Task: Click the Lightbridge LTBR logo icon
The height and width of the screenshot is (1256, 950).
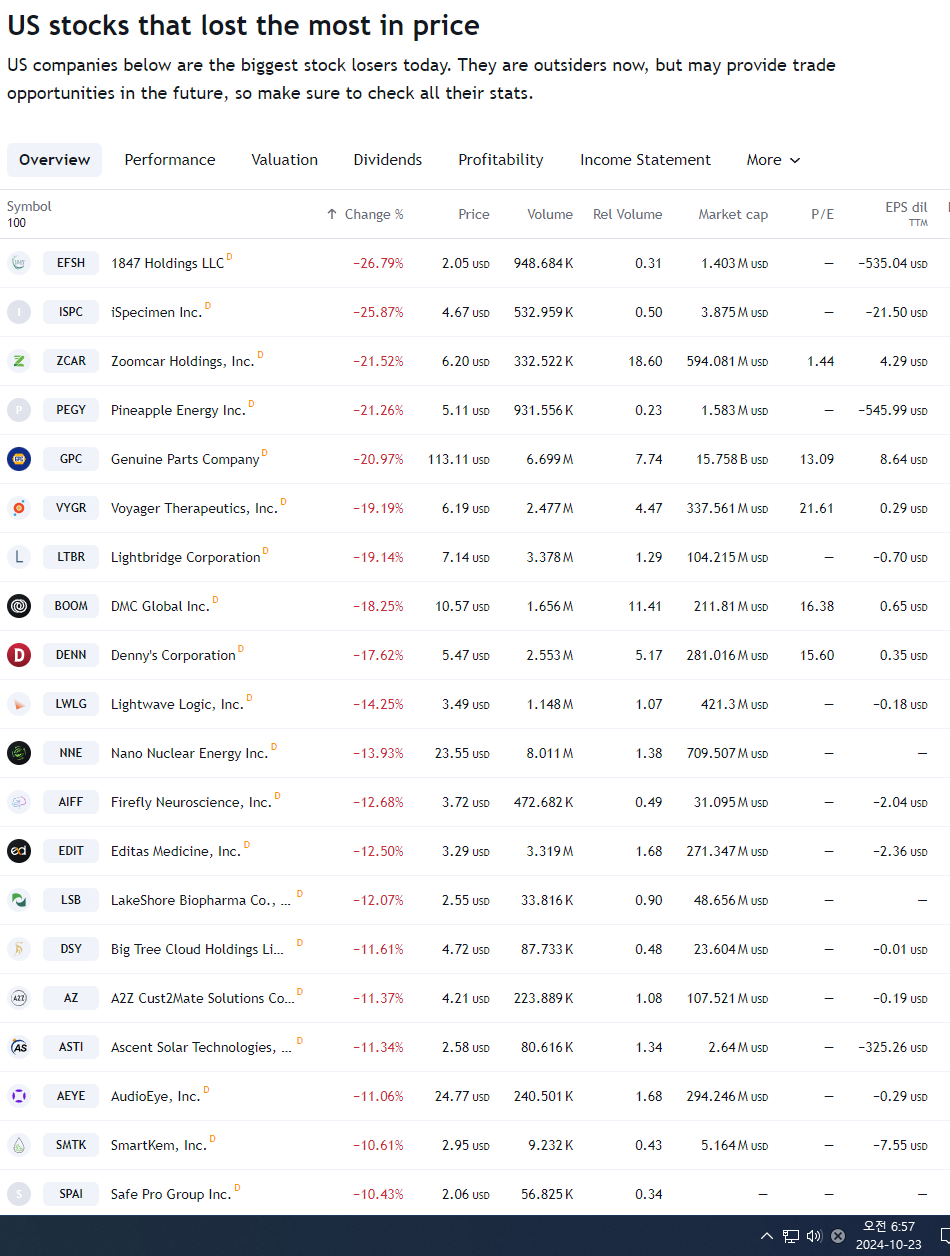Action: 19,557
